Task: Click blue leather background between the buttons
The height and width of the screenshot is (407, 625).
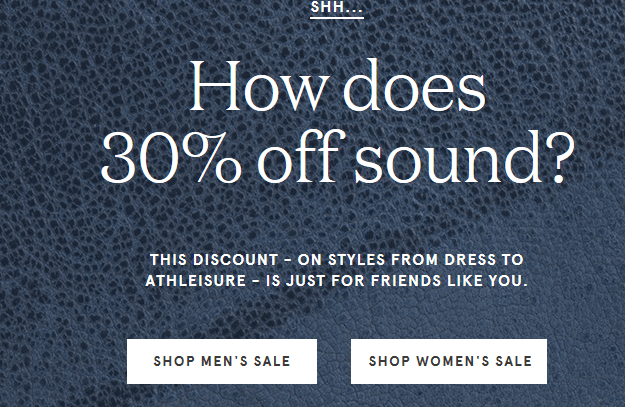Action: pyautogui.click(x=334, y=362)
